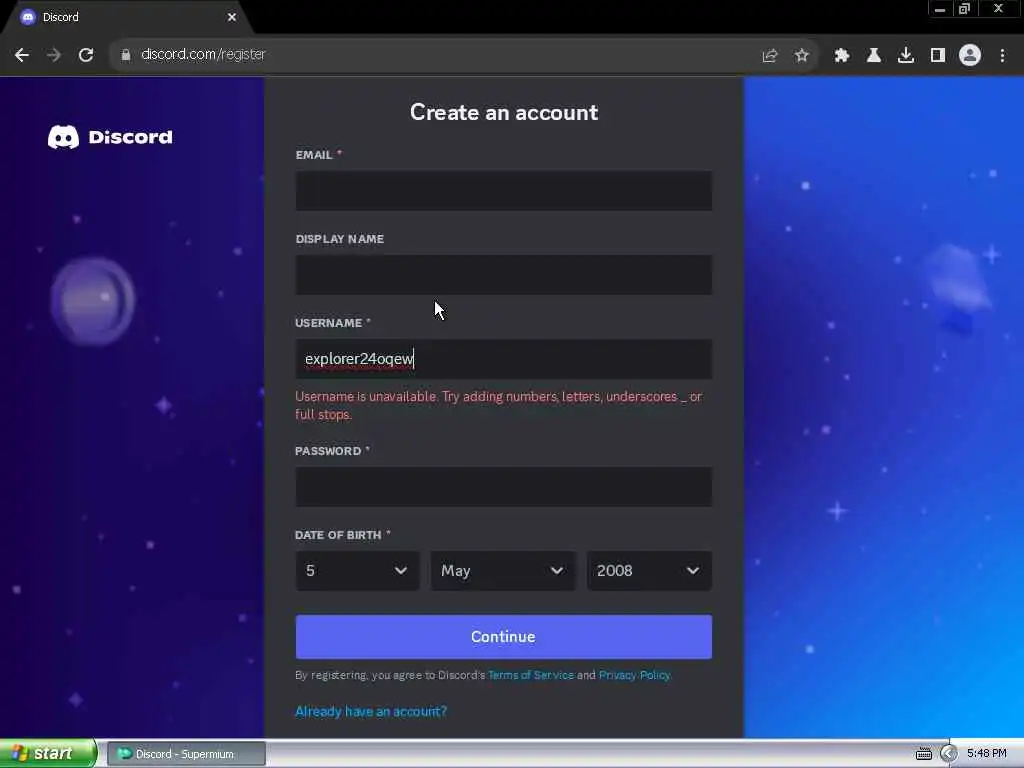Click the Username is unavailable error text
The height and width of the screenshot is (768, 1024).
pos(498,405)
